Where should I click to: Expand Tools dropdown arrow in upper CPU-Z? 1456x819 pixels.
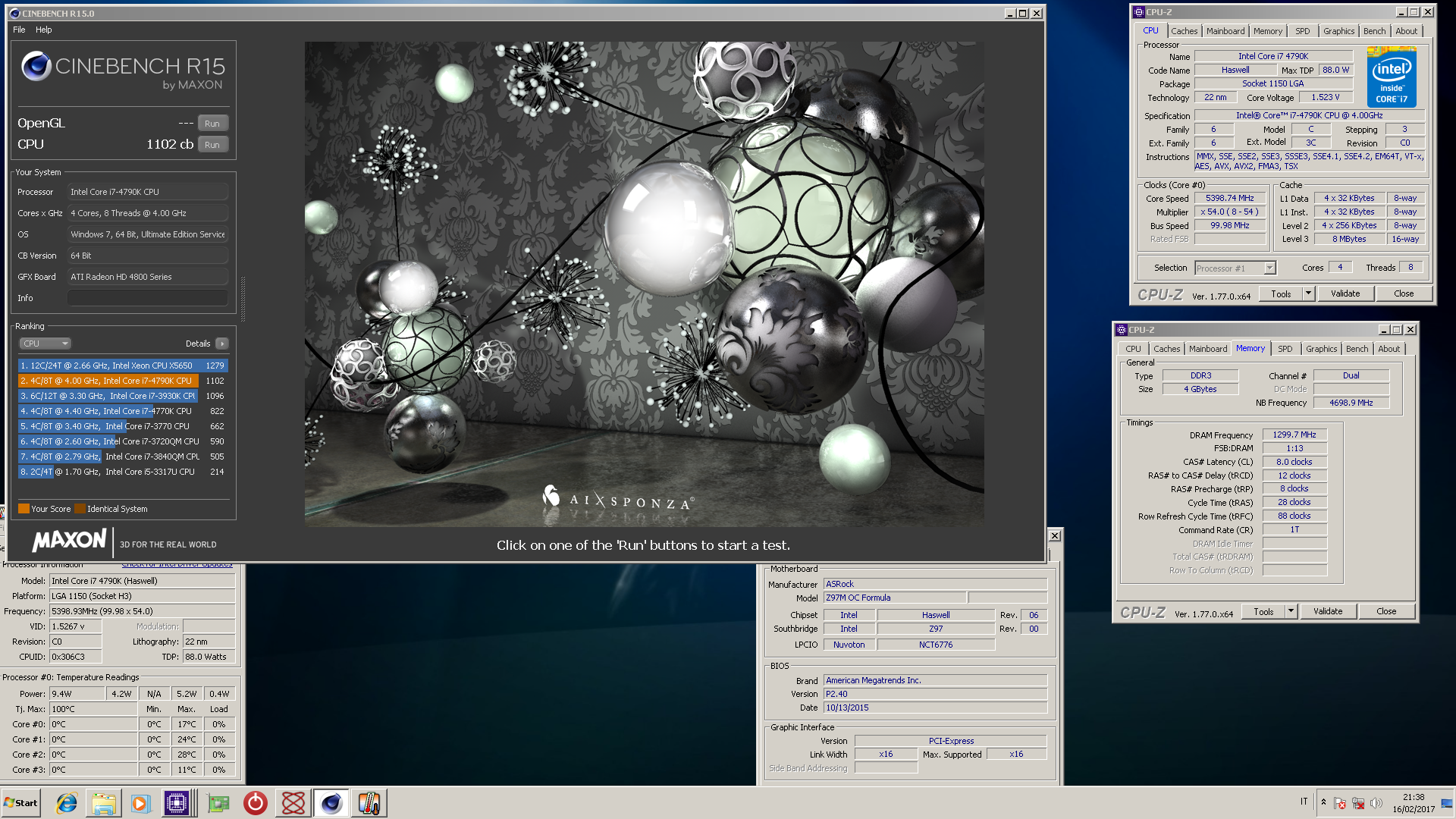(1308, 294)
